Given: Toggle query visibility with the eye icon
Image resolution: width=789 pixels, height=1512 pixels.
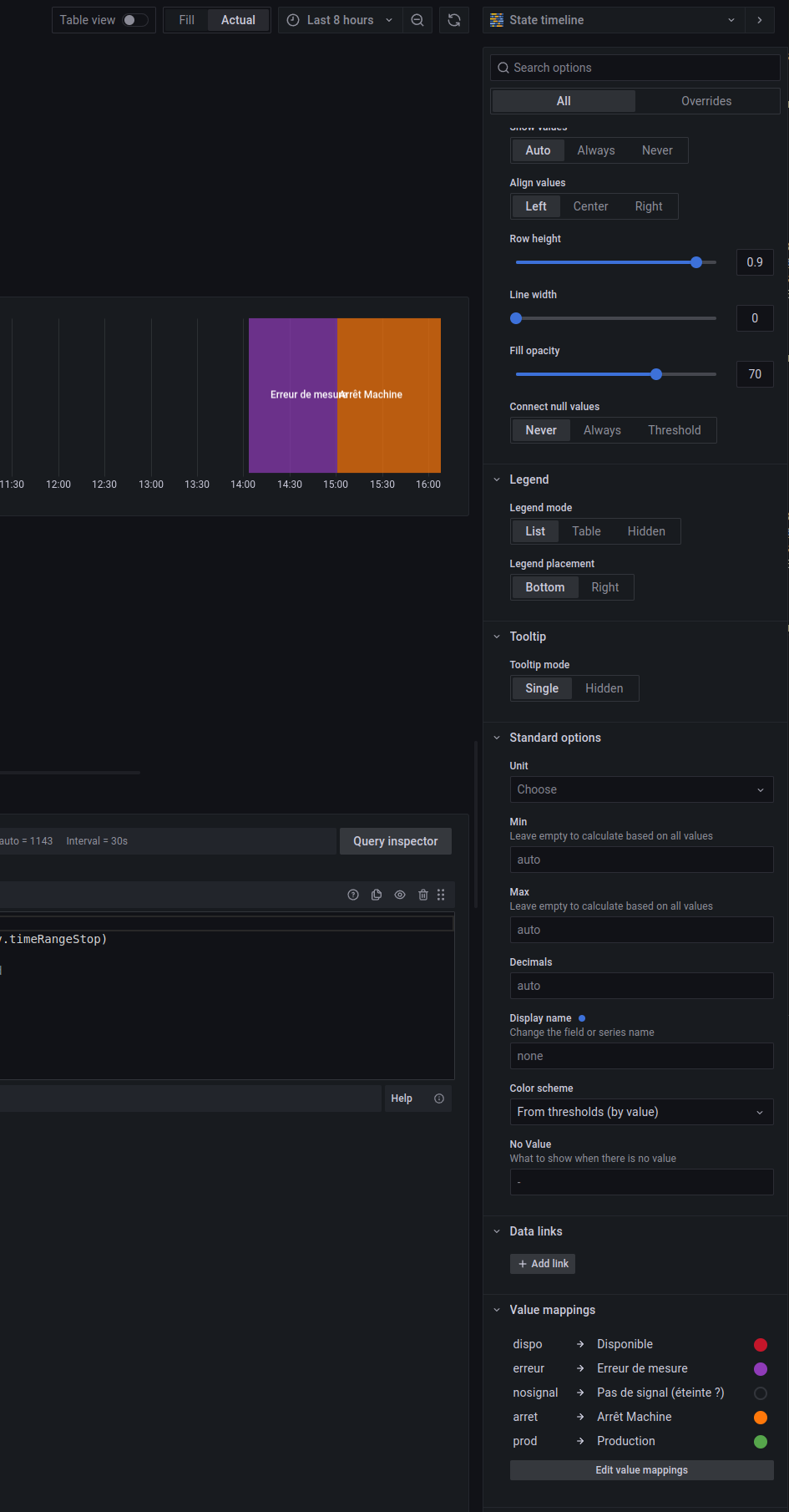Looking at the screenshot, I should point(400,895).
